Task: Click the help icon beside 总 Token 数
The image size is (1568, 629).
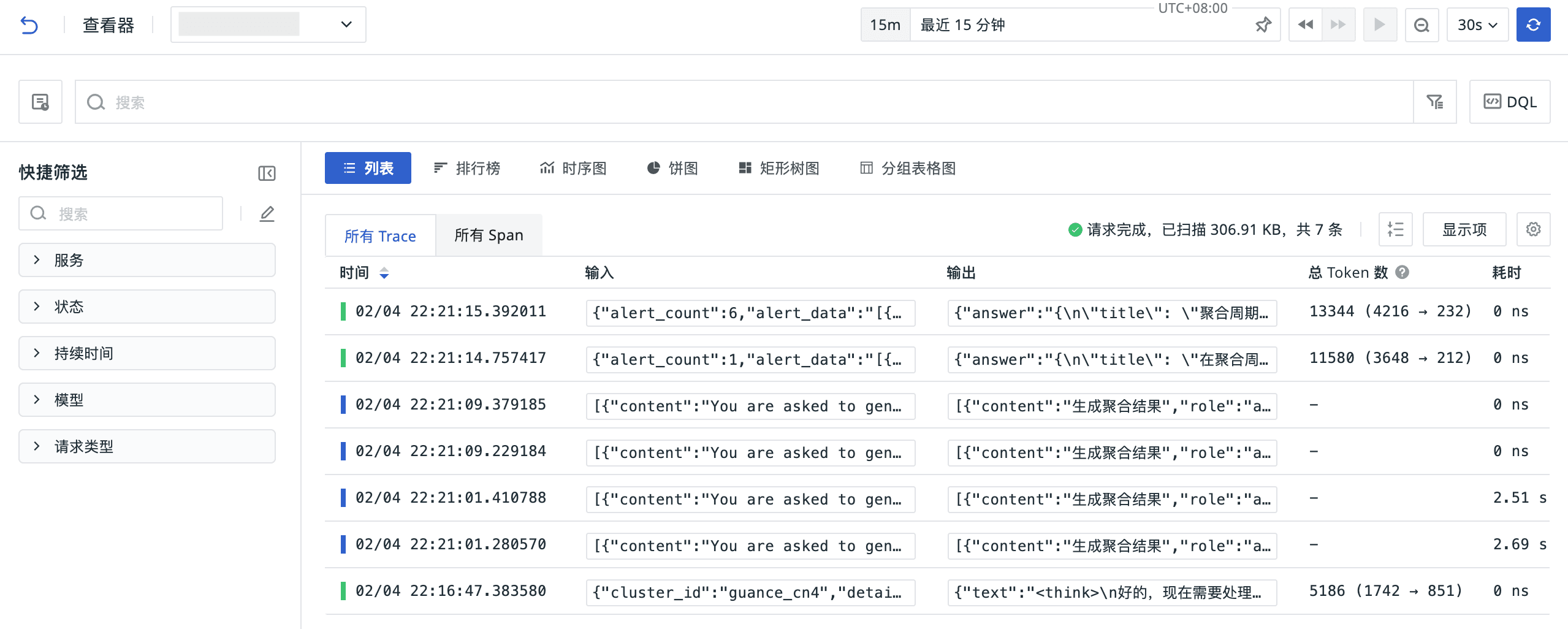Action: [1402, 272]
